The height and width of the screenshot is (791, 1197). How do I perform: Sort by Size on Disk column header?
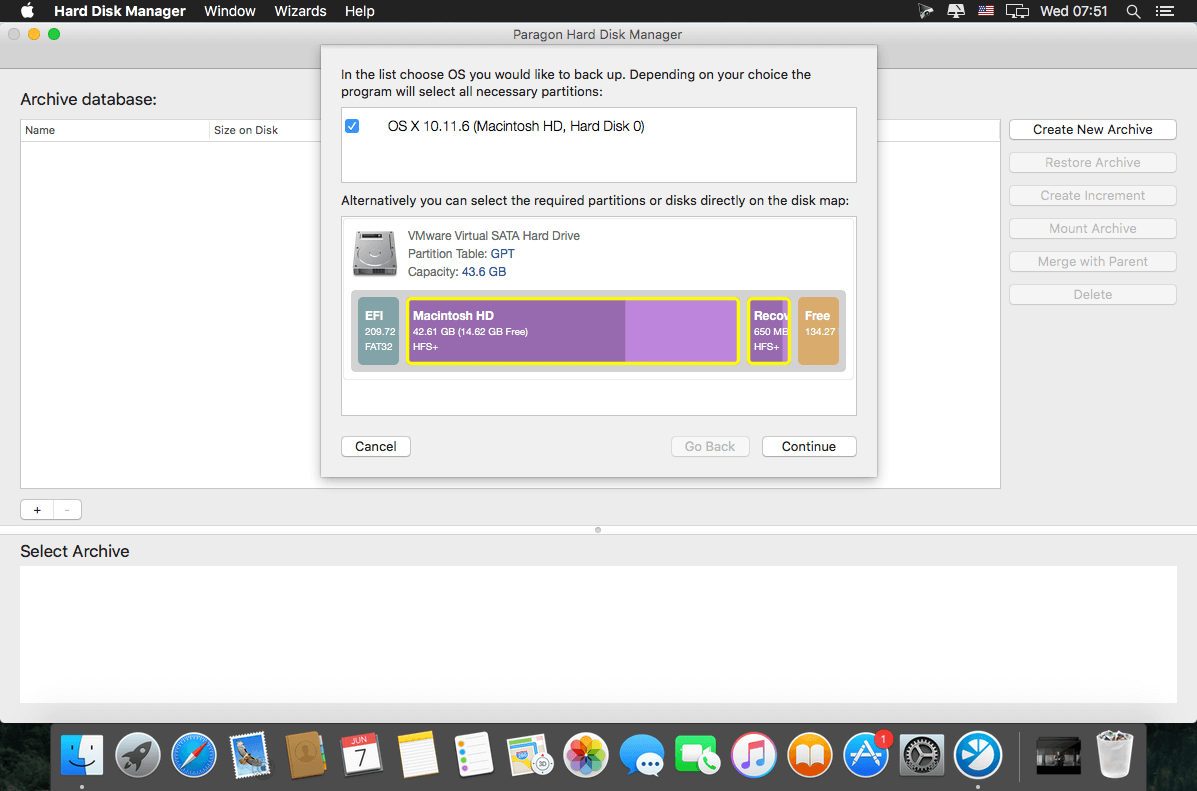pos(265,131)
